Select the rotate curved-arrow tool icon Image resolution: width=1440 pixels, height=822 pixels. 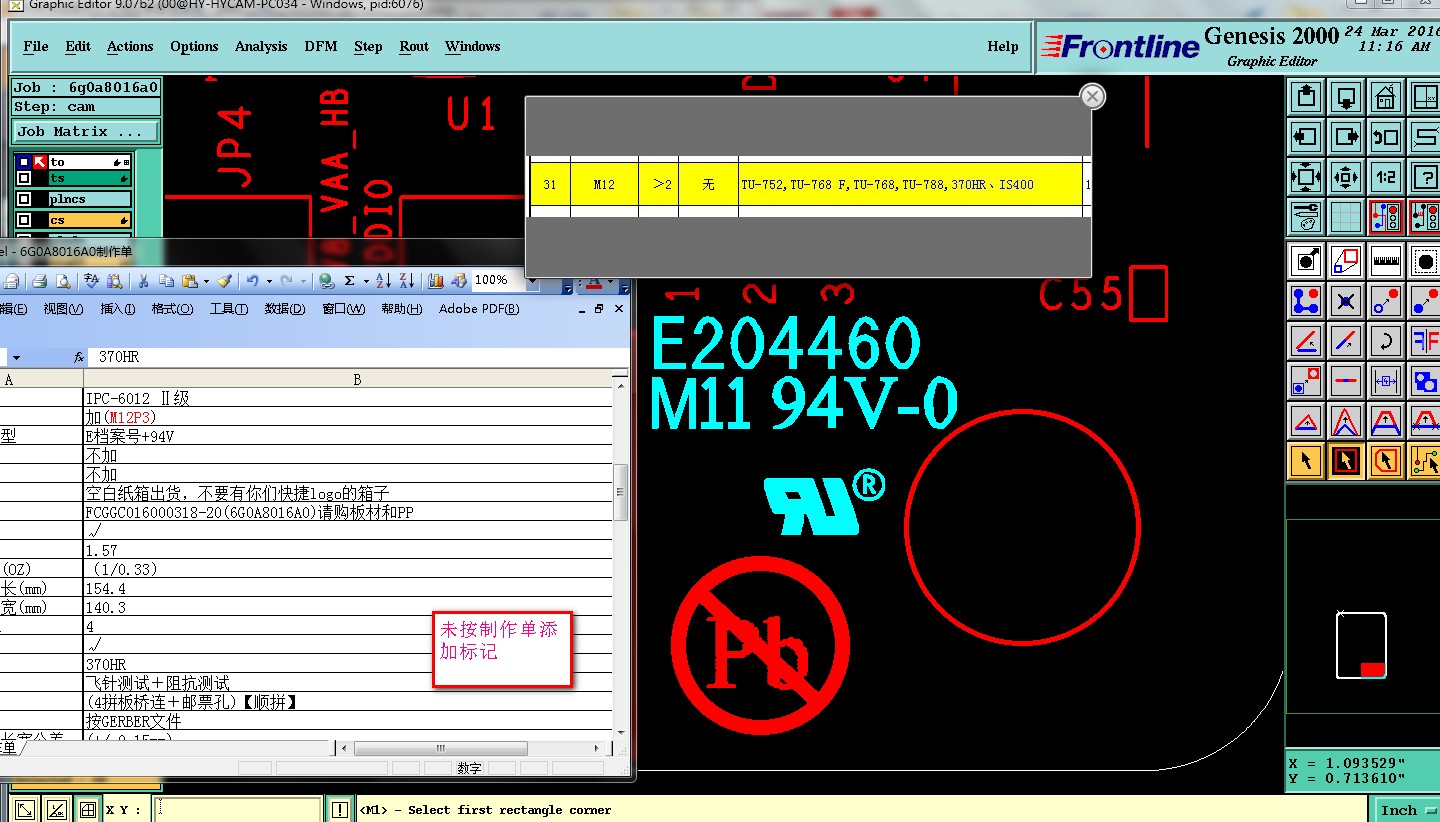coord(1386,342)
